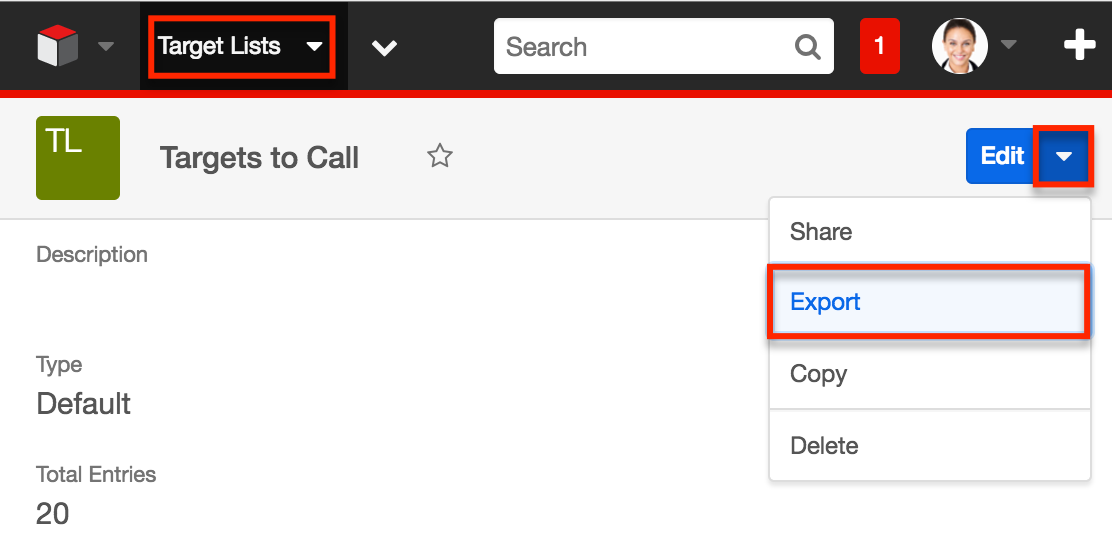Expand the user menu arrow beside avatar

pyautogui.click(x=1008, y=45)
